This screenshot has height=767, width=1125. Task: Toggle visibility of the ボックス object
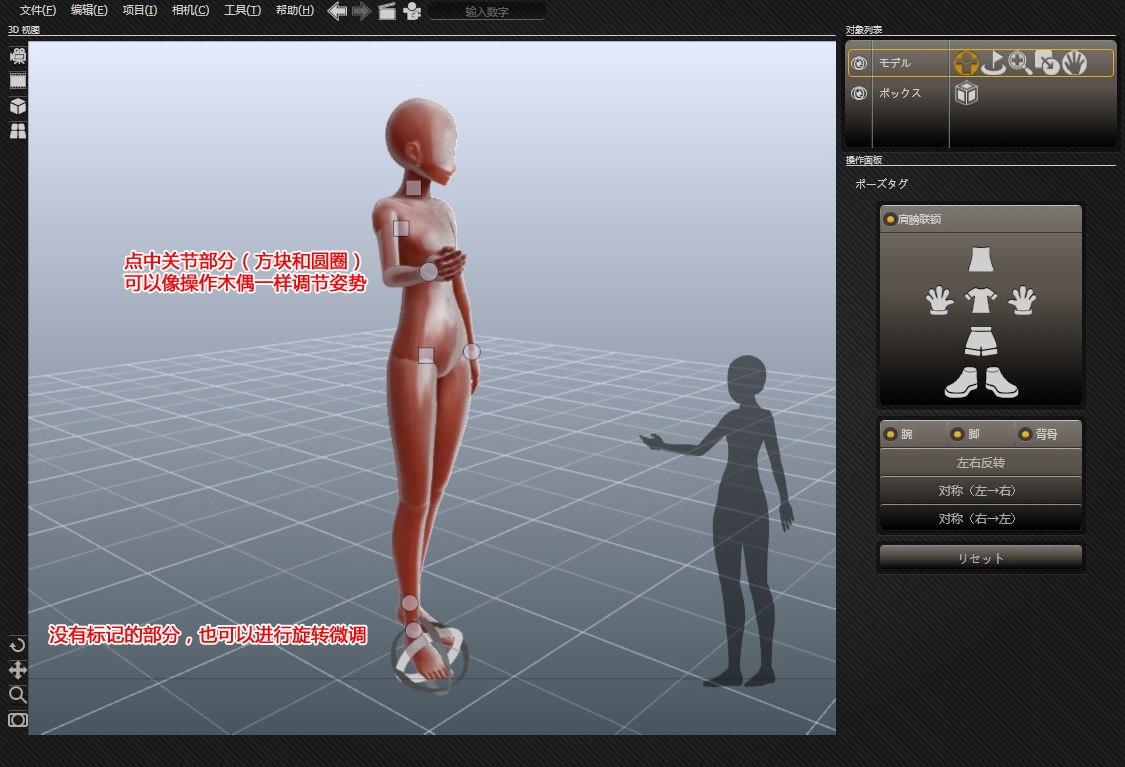[x=858, y=93]
